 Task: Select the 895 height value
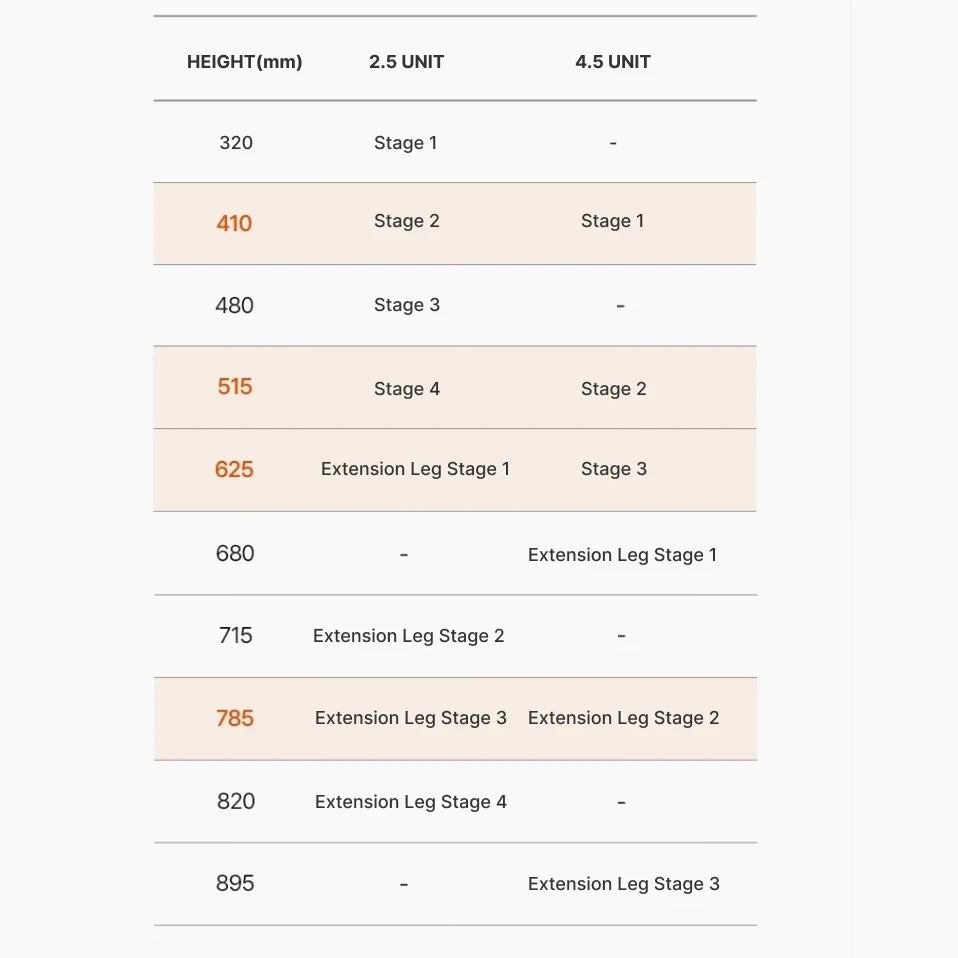235,884
